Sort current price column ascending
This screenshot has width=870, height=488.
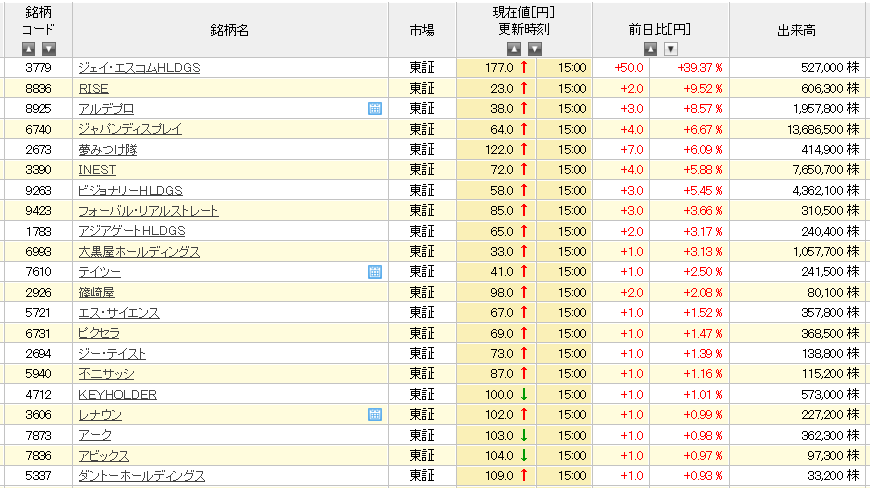514,49
